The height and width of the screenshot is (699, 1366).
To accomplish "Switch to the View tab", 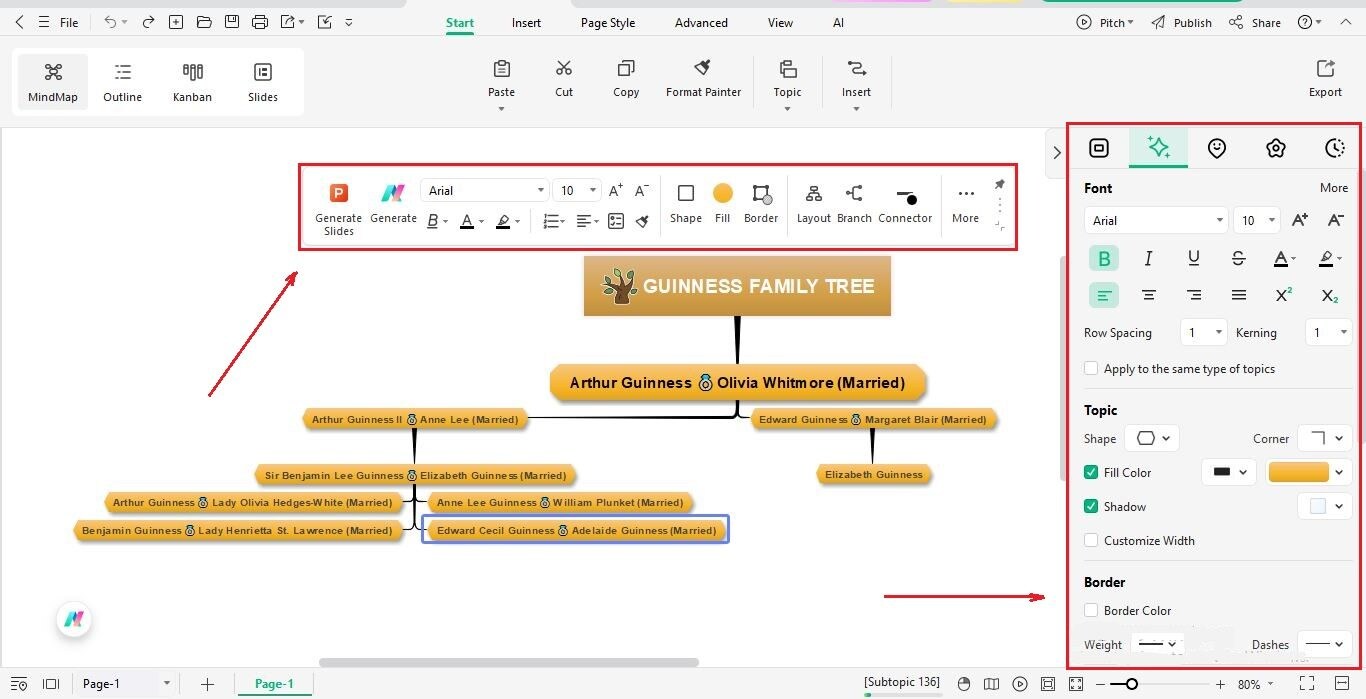I will pos(780,23).
